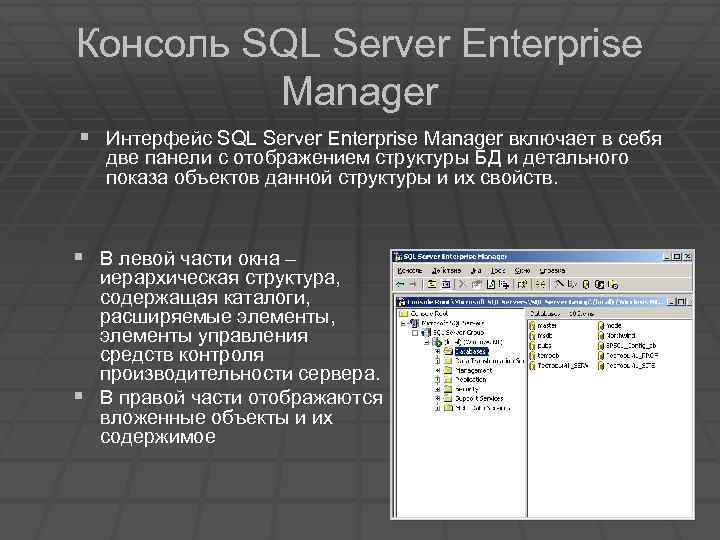This screenshot has width=720, height=540.
Task: Click the Export List toolbar icon
Action: point(504,284)
